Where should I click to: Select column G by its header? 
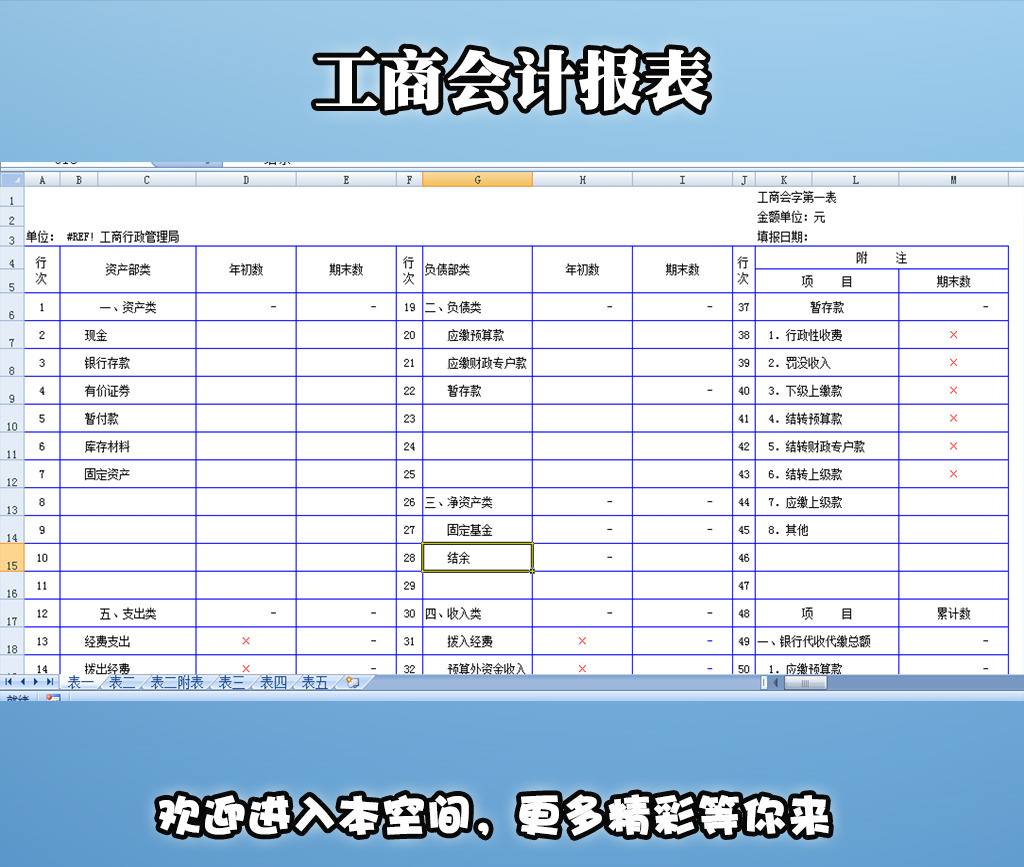click(477, 180)
